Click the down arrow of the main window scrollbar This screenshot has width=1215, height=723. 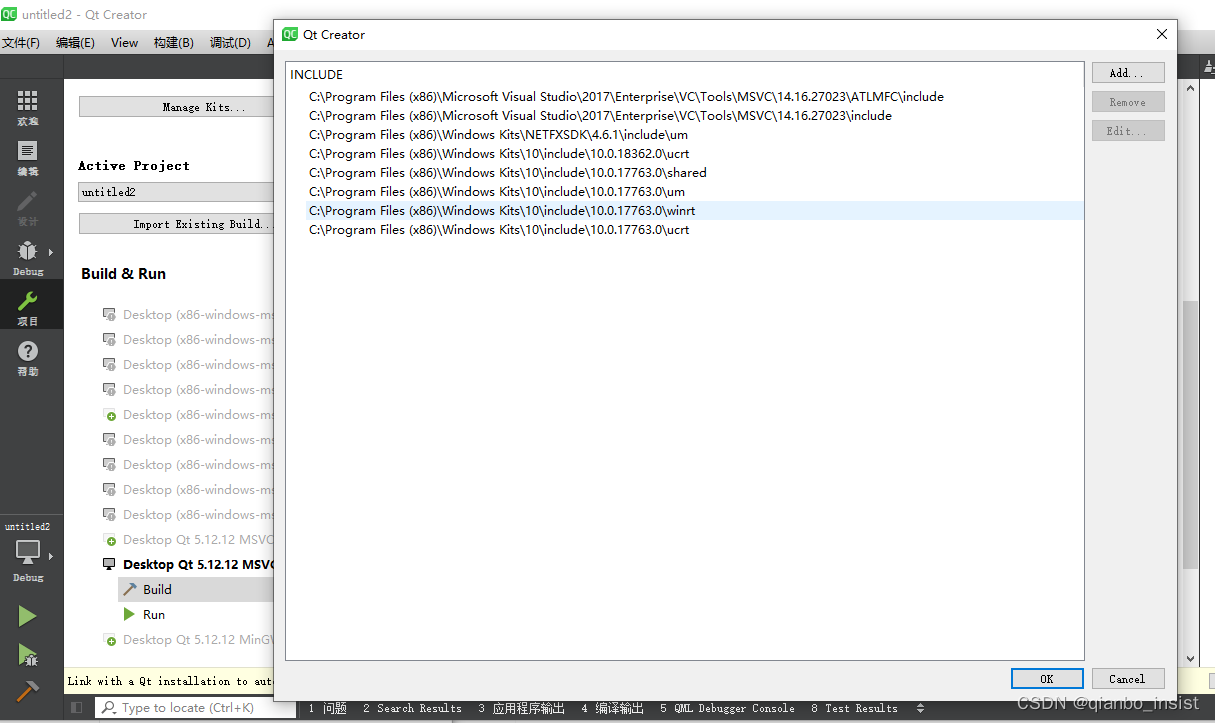1190,659
